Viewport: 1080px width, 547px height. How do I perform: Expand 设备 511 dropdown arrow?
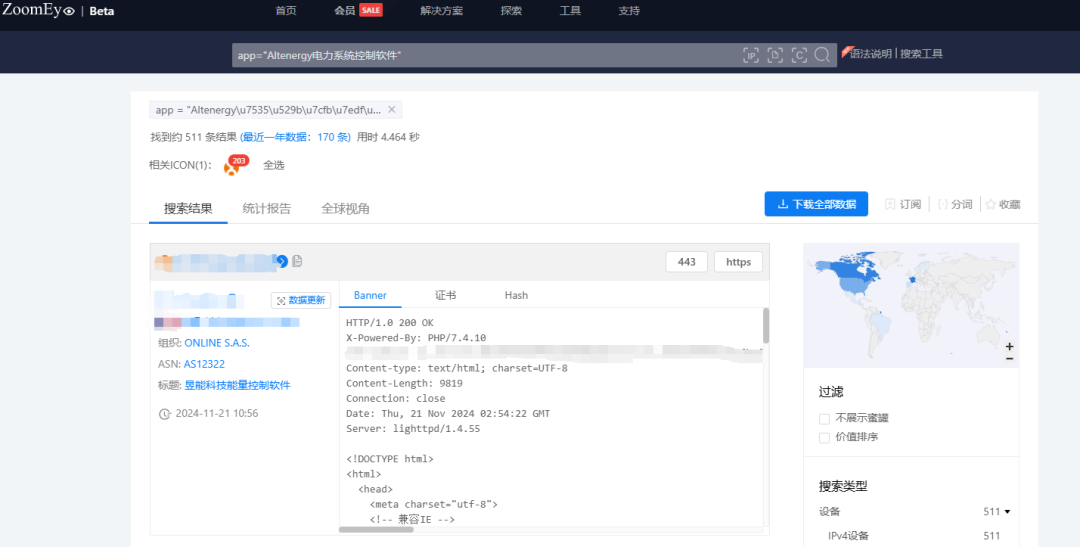1007,512
